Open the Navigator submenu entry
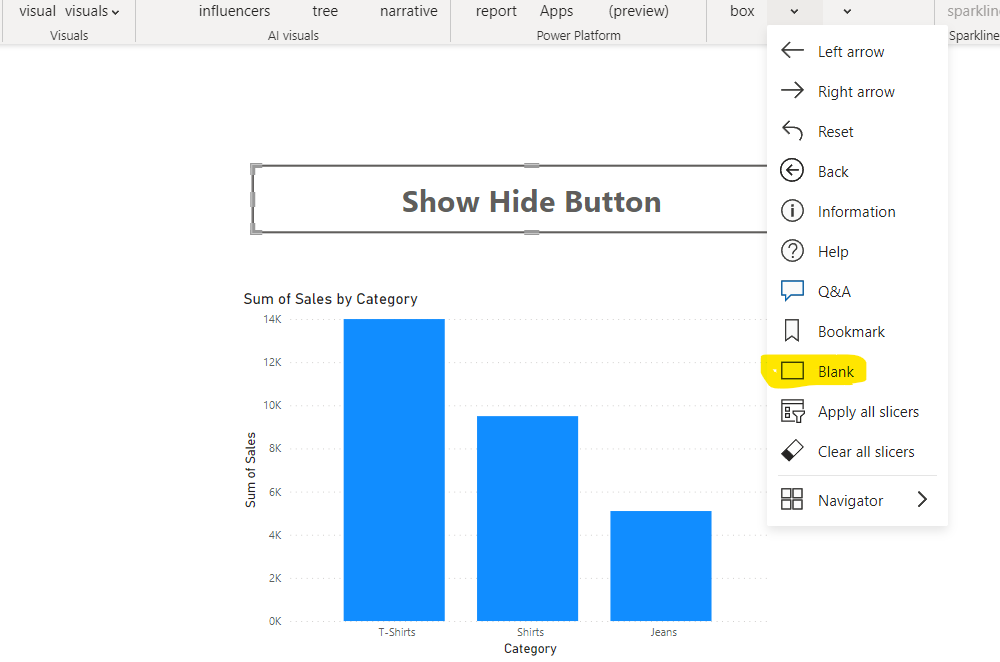The image size is (1000, 662). [857, 501]
